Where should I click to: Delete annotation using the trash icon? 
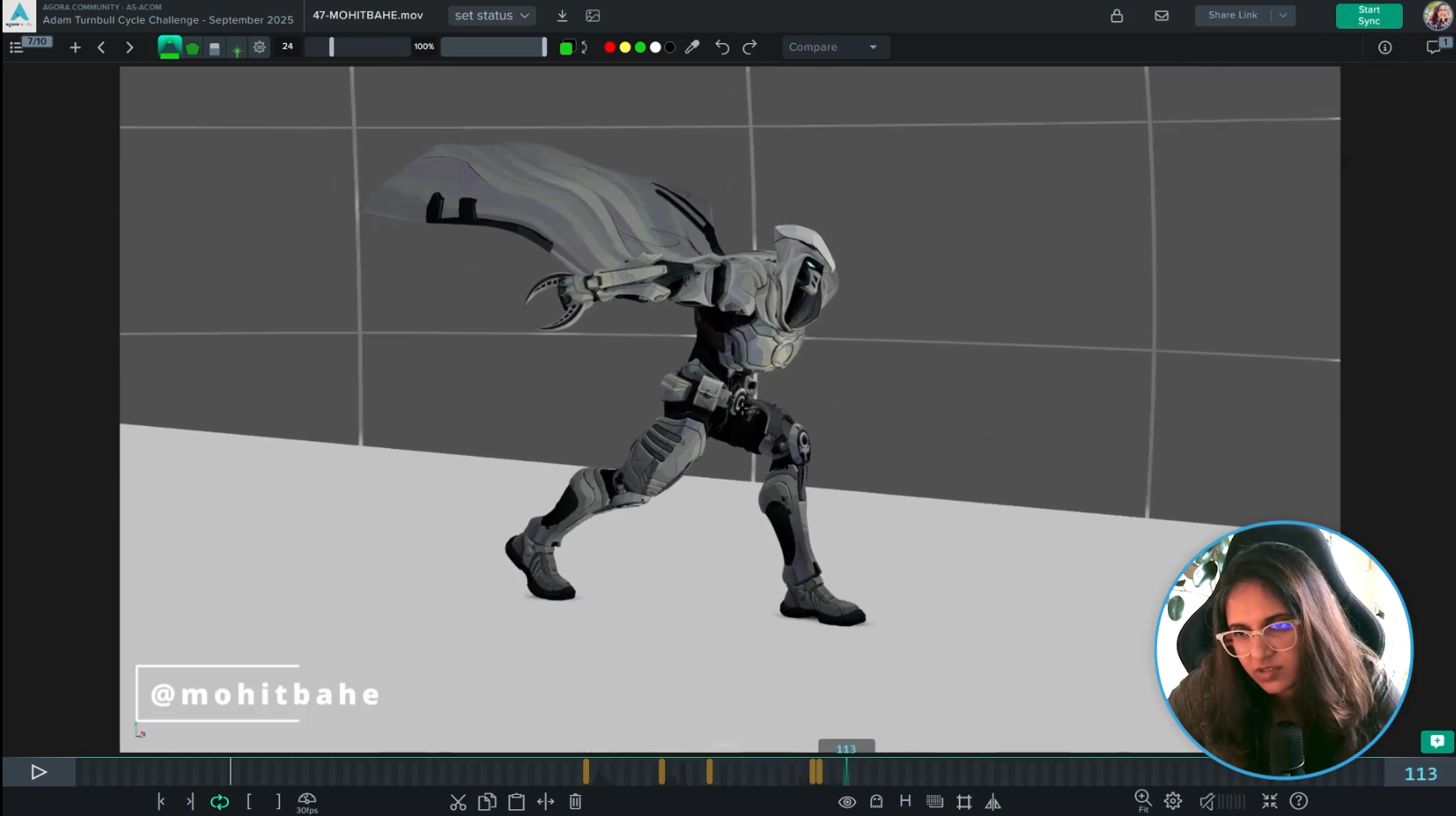coord(575,802)
